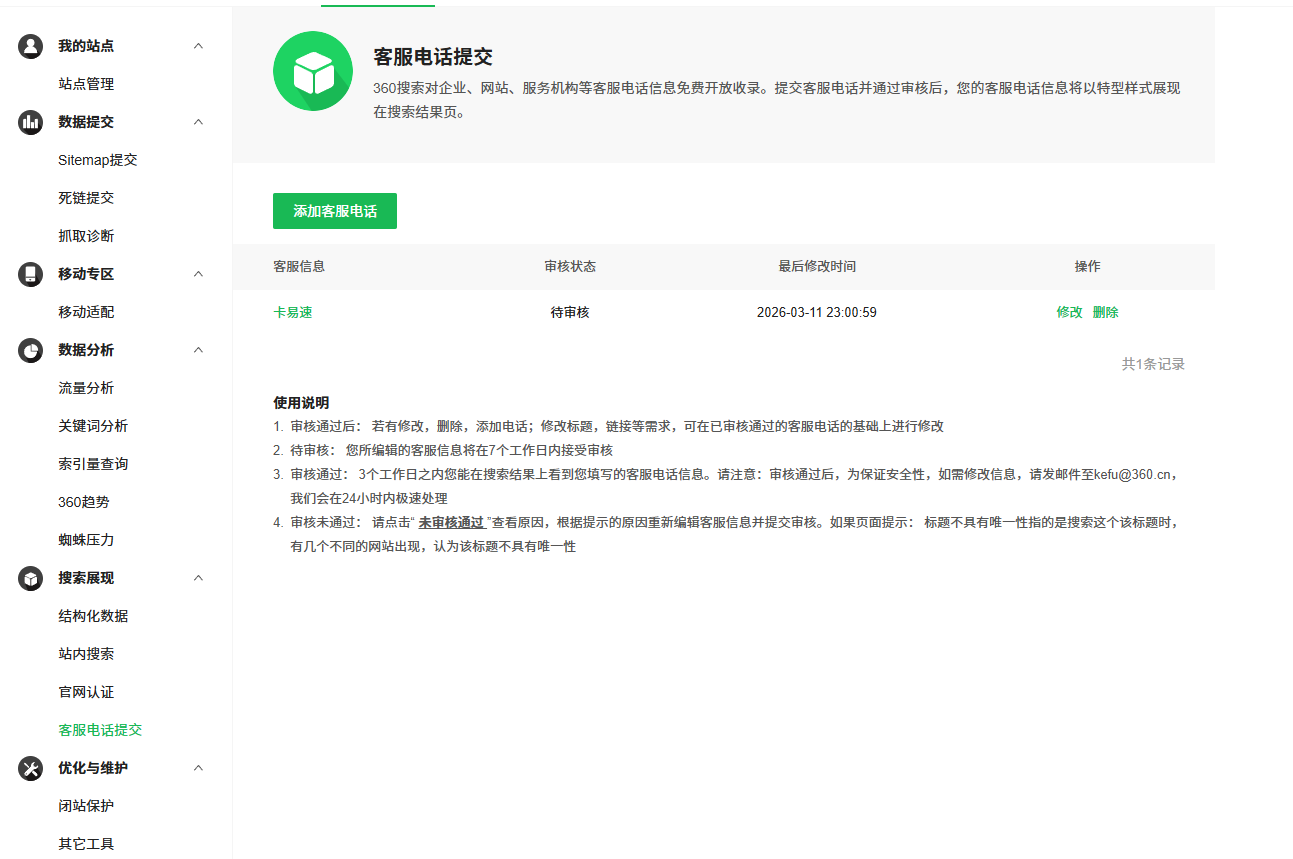
Task: Click the 我的站点 section heading
Action: click(x=86, y=46)
